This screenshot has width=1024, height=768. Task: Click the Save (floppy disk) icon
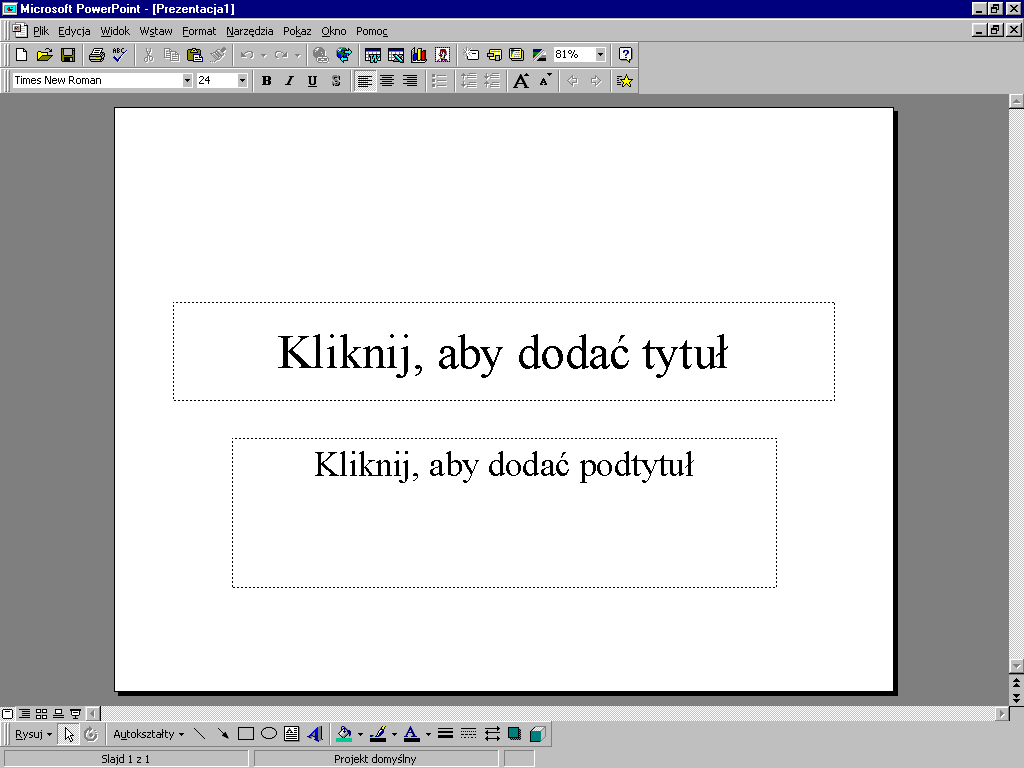tap(68, 55)
